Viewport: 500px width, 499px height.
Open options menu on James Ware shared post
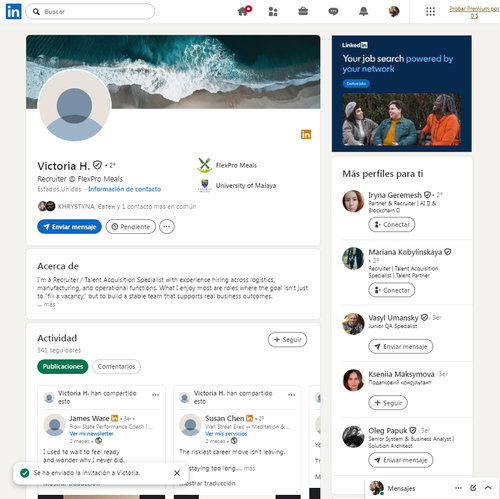tap(155, 395)
